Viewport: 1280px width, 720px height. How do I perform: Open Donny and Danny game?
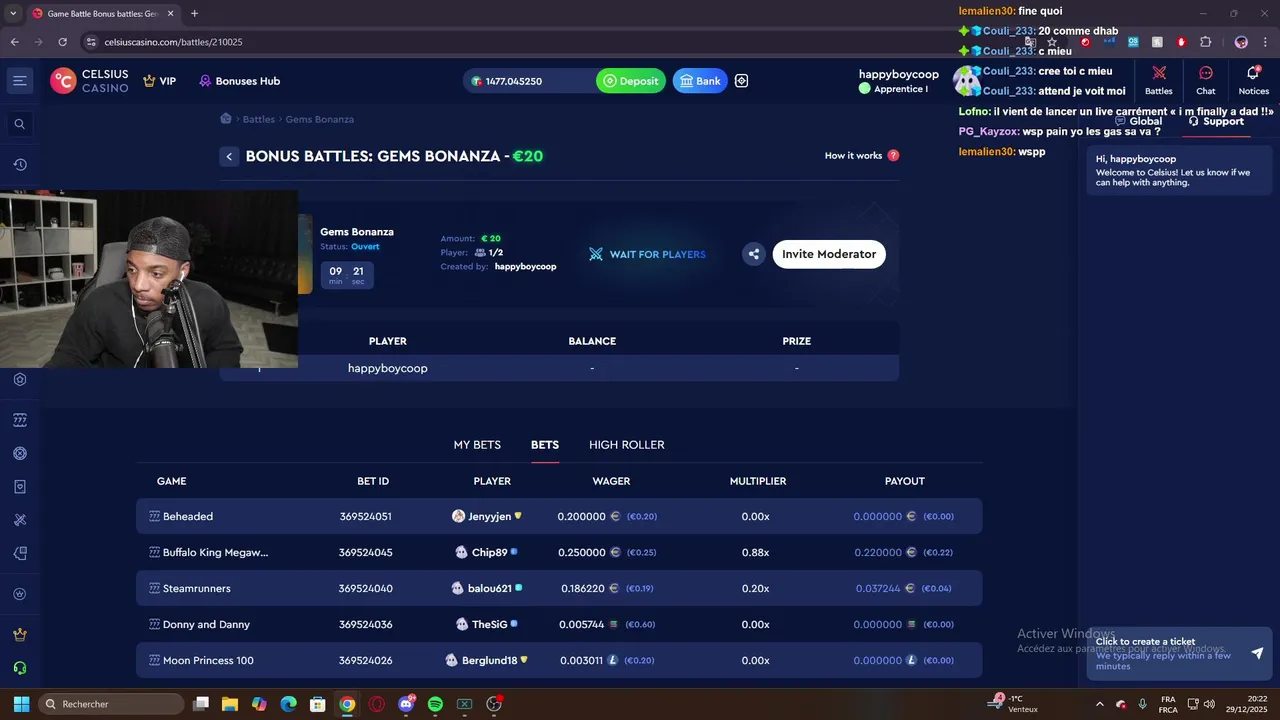pos(200,624)
